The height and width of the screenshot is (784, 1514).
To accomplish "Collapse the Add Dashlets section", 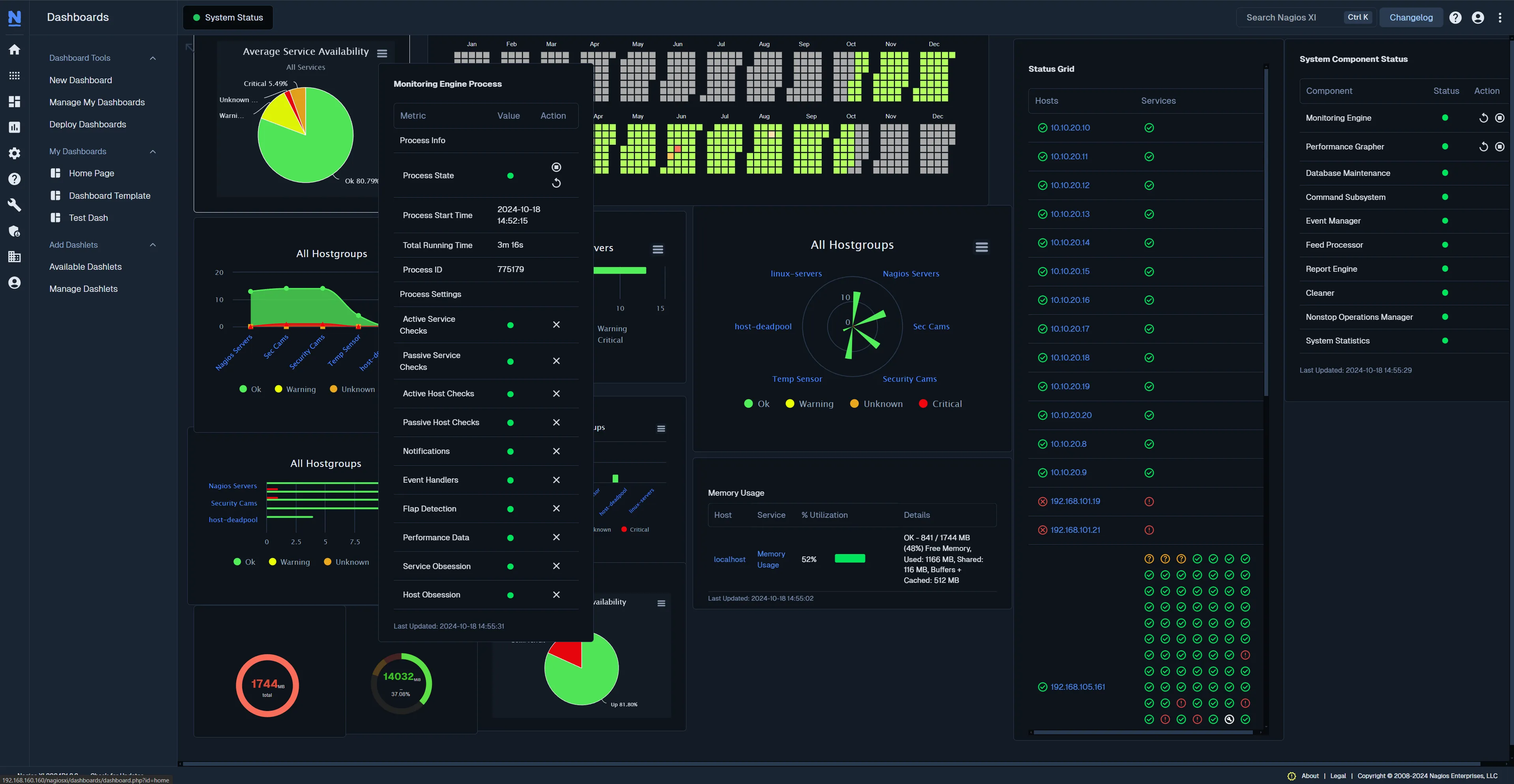I will 153,245.
